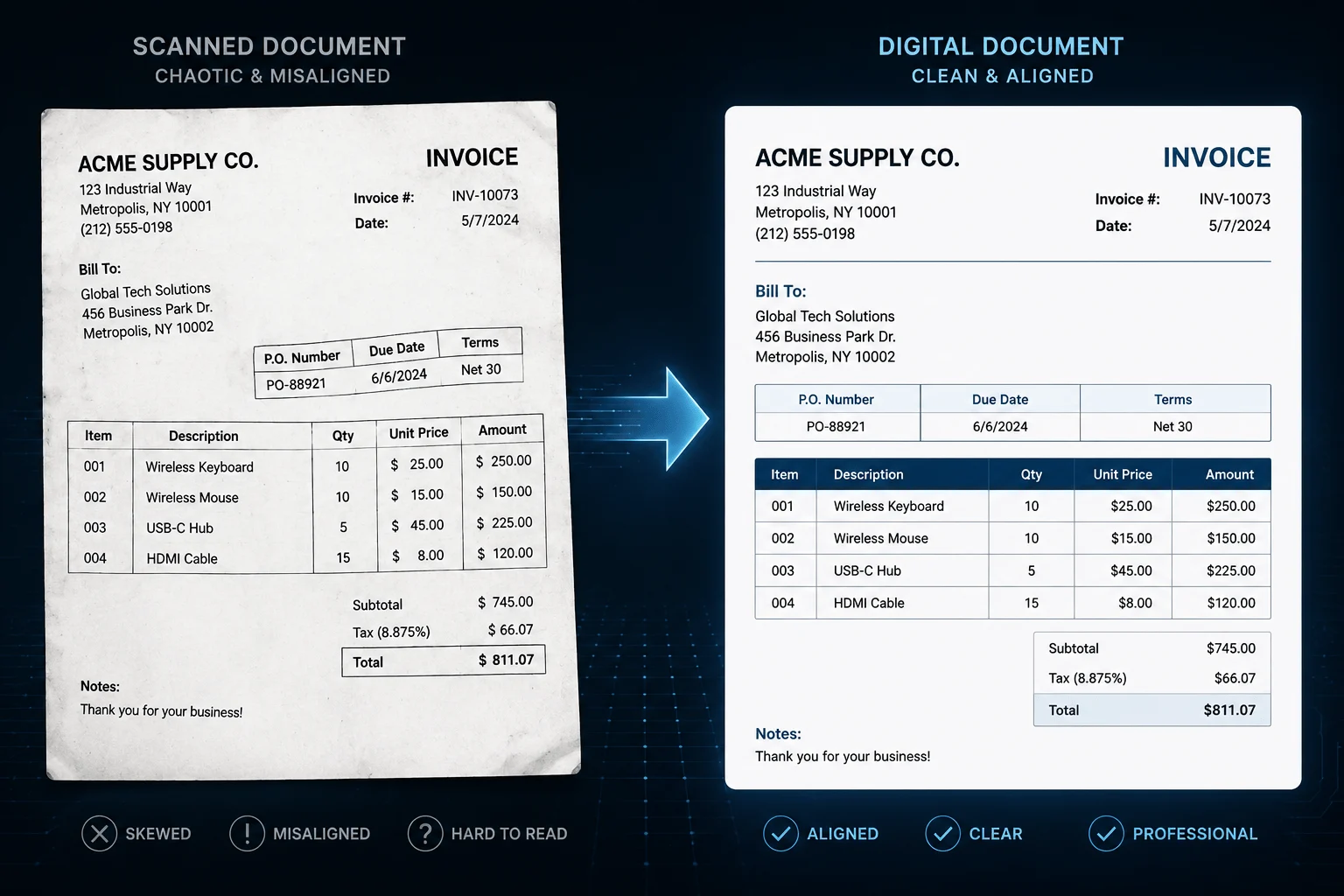
Task: Click the SCANNED DOCUMENT heading
Action: pyautogui.click(x=269, y=46)
